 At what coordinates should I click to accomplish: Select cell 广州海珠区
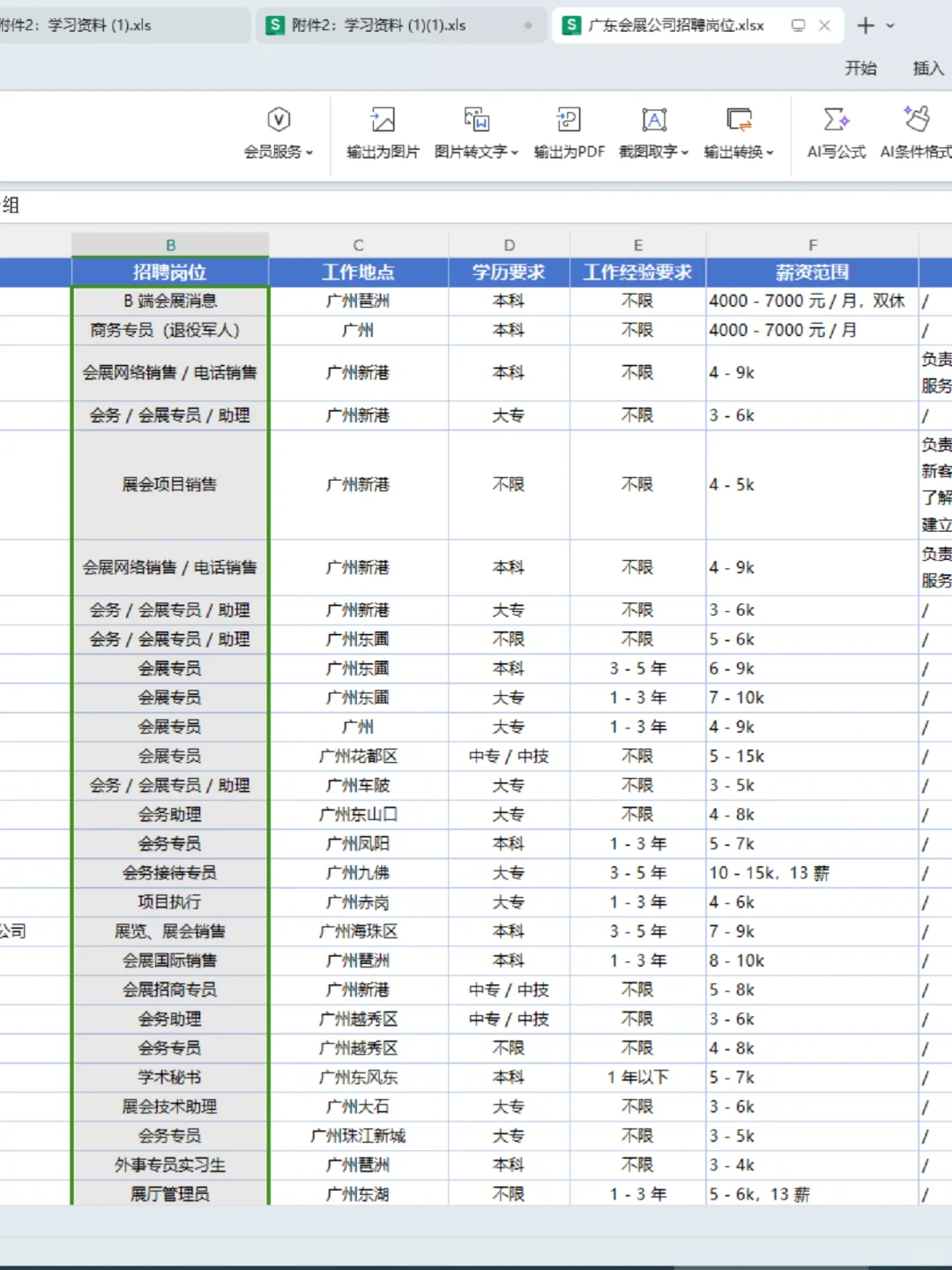pyautogui.click(x=359, y=931)
